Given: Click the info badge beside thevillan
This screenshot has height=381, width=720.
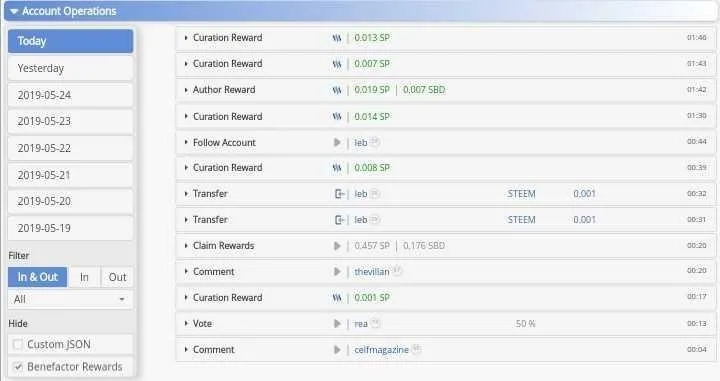Looking at the screenshot, I should coord(398,271).
